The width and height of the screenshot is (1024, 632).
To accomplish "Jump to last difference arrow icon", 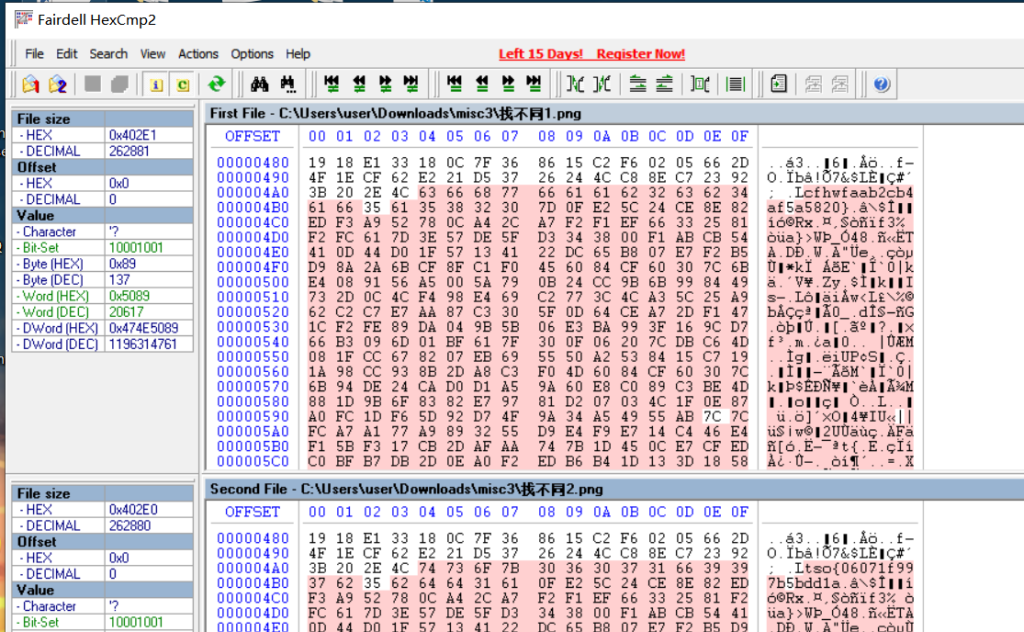I will tap(410, 84).
